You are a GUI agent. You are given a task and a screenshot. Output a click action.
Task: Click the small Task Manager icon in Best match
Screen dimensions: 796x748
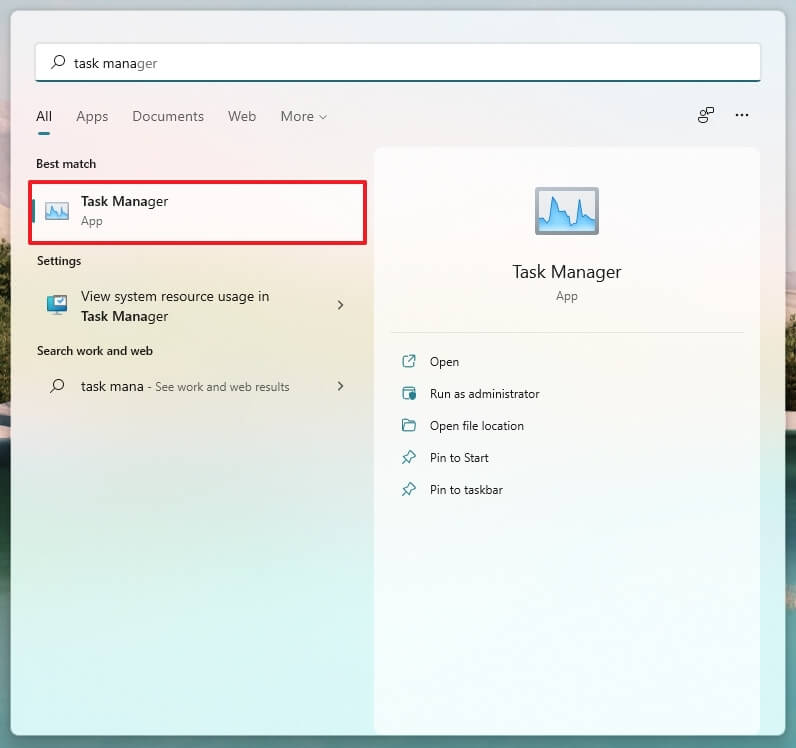57,211
